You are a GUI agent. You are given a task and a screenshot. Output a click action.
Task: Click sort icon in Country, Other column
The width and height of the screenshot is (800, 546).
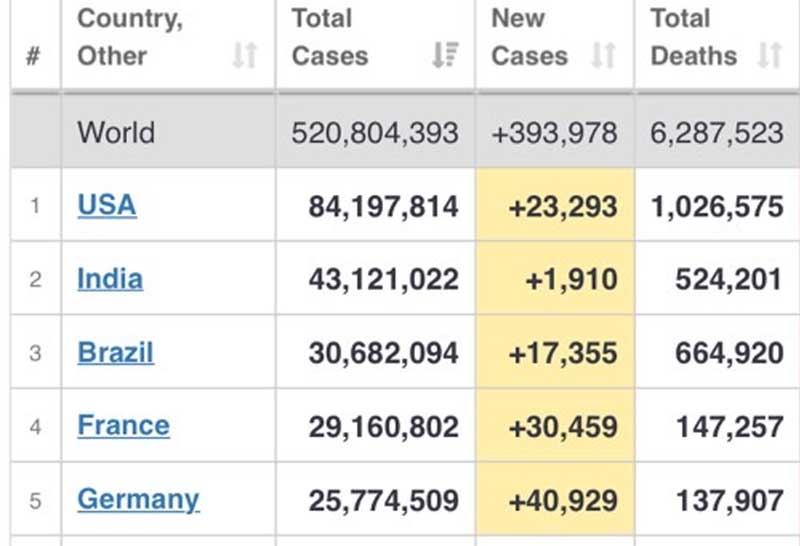[245, 56]
